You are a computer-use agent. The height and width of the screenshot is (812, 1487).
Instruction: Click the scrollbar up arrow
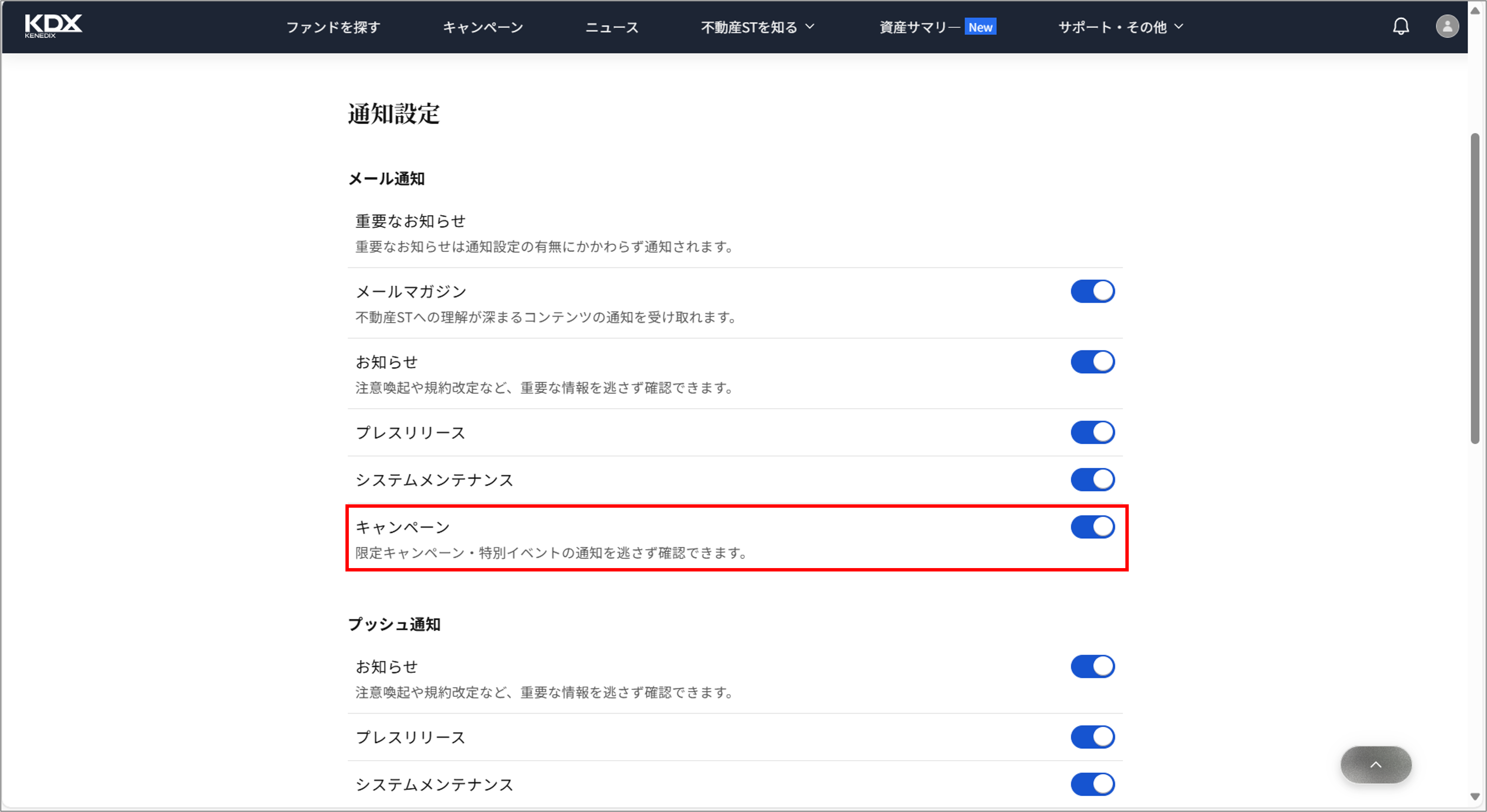coord(1475,10)
